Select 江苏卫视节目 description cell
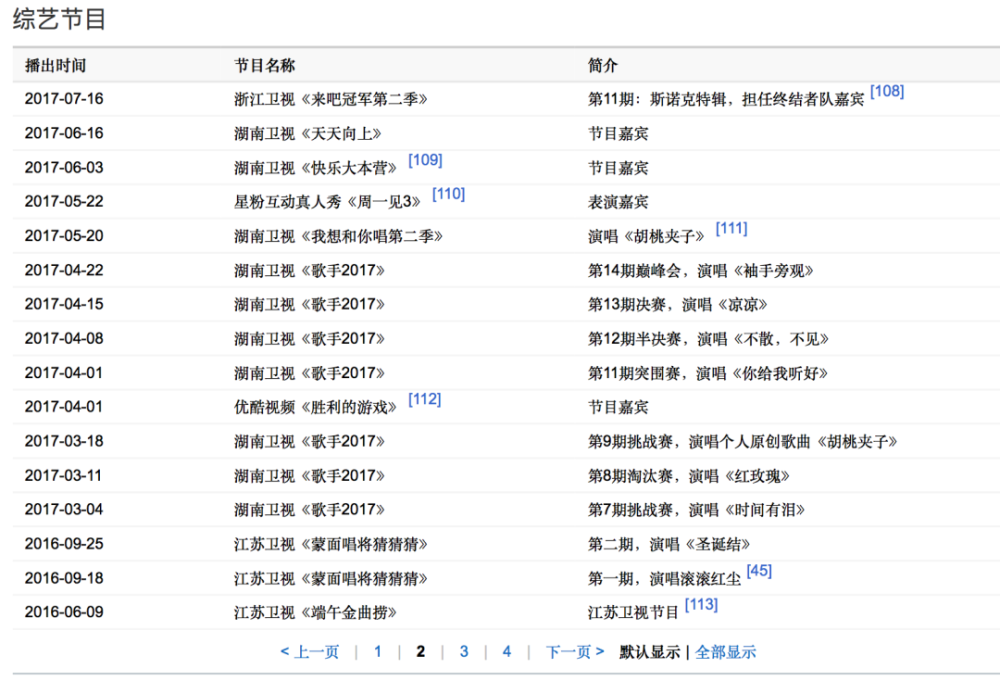 click(633, 613)
